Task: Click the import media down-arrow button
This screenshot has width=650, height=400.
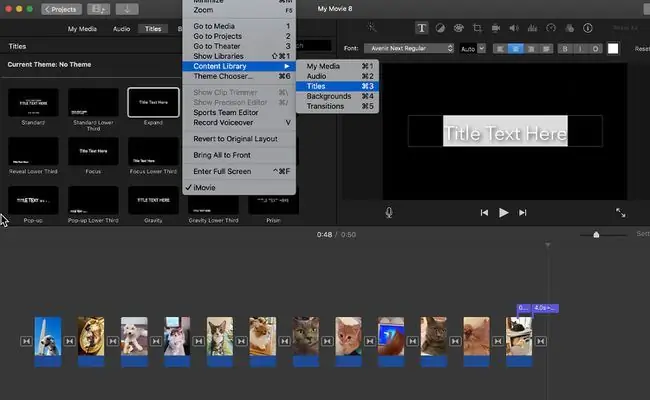Action: [x=127, y=9]
